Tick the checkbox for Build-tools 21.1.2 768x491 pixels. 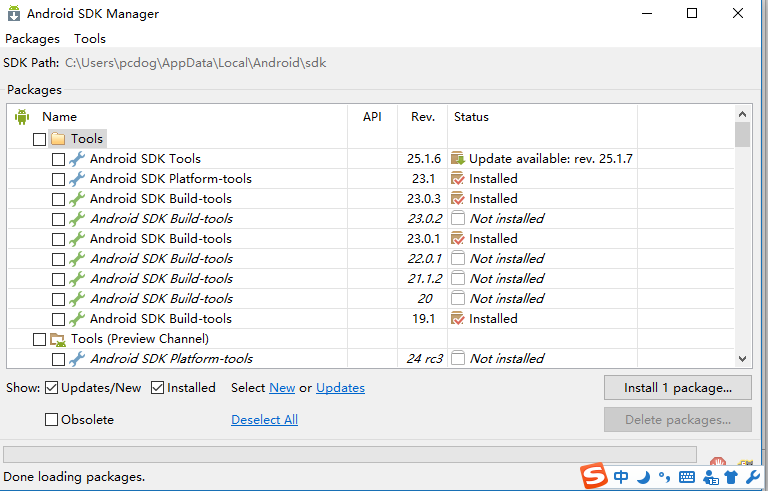click(58, 279)
